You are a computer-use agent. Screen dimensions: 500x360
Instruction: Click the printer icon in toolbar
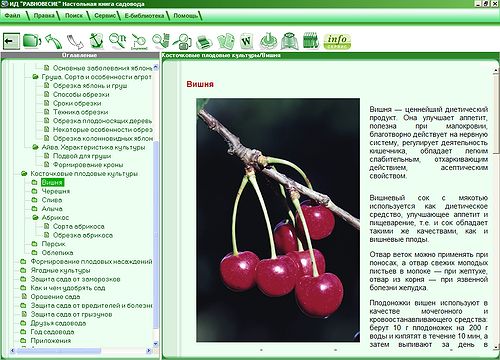pyautogui.click(x=204, y=42)
